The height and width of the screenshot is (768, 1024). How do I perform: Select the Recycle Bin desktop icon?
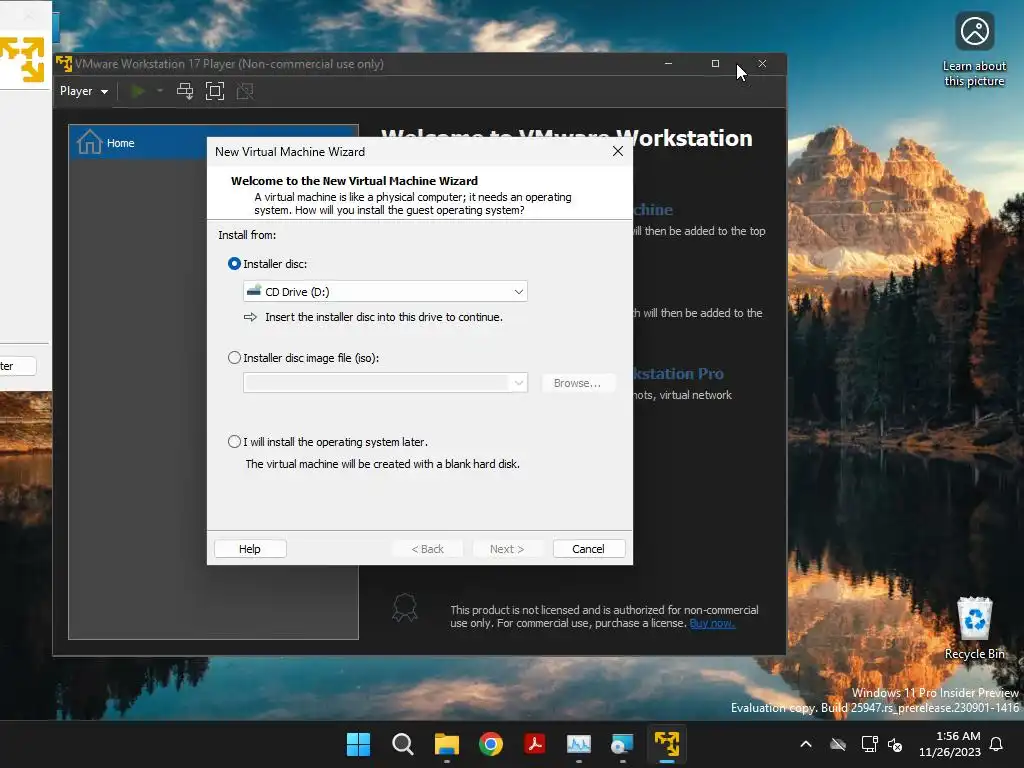tap(974, 628)
